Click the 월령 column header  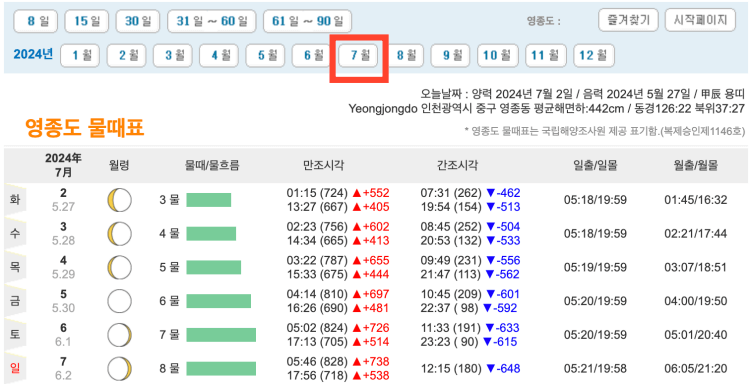coord(119,165)
